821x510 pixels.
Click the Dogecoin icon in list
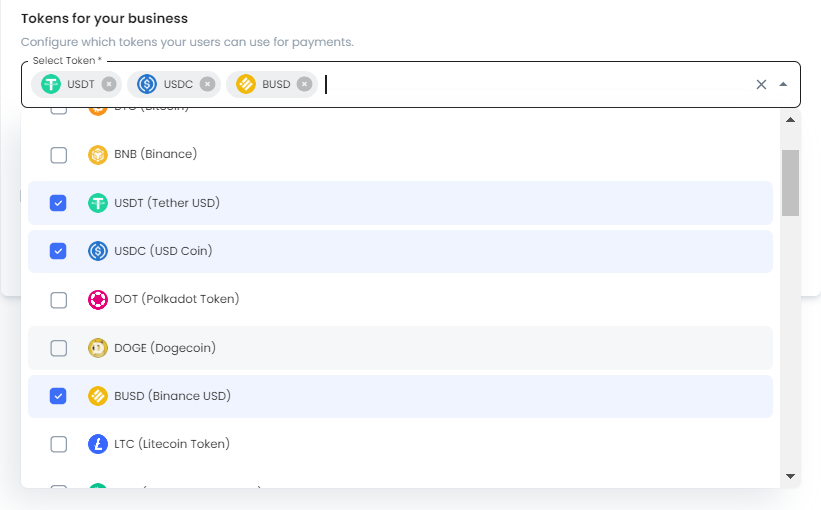(98, 348)
